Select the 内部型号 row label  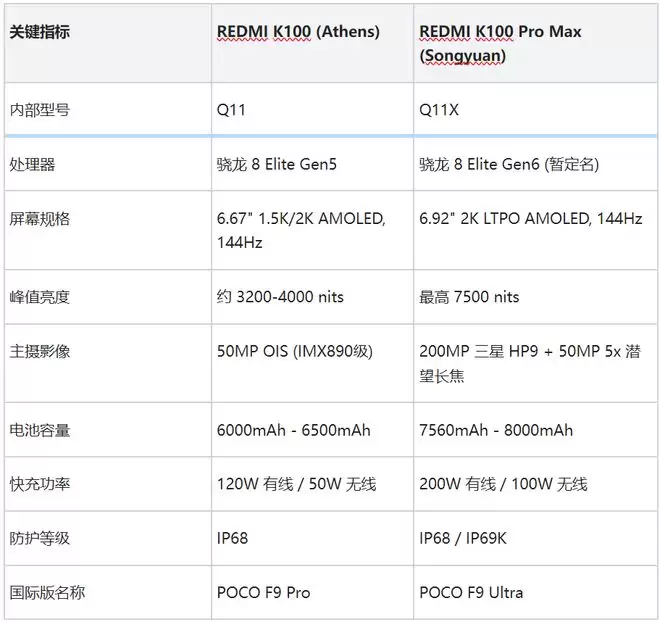click(x=39, y=111)
